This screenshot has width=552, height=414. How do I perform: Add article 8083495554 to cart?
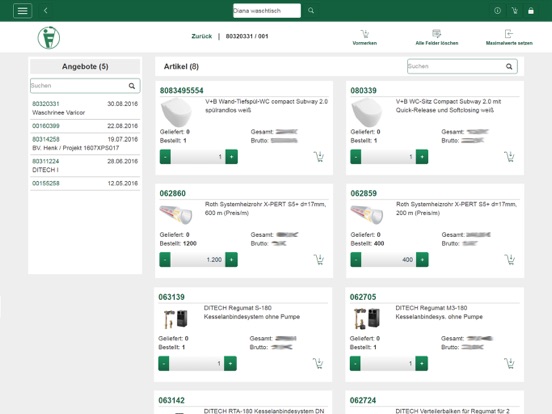pos(319,157)
